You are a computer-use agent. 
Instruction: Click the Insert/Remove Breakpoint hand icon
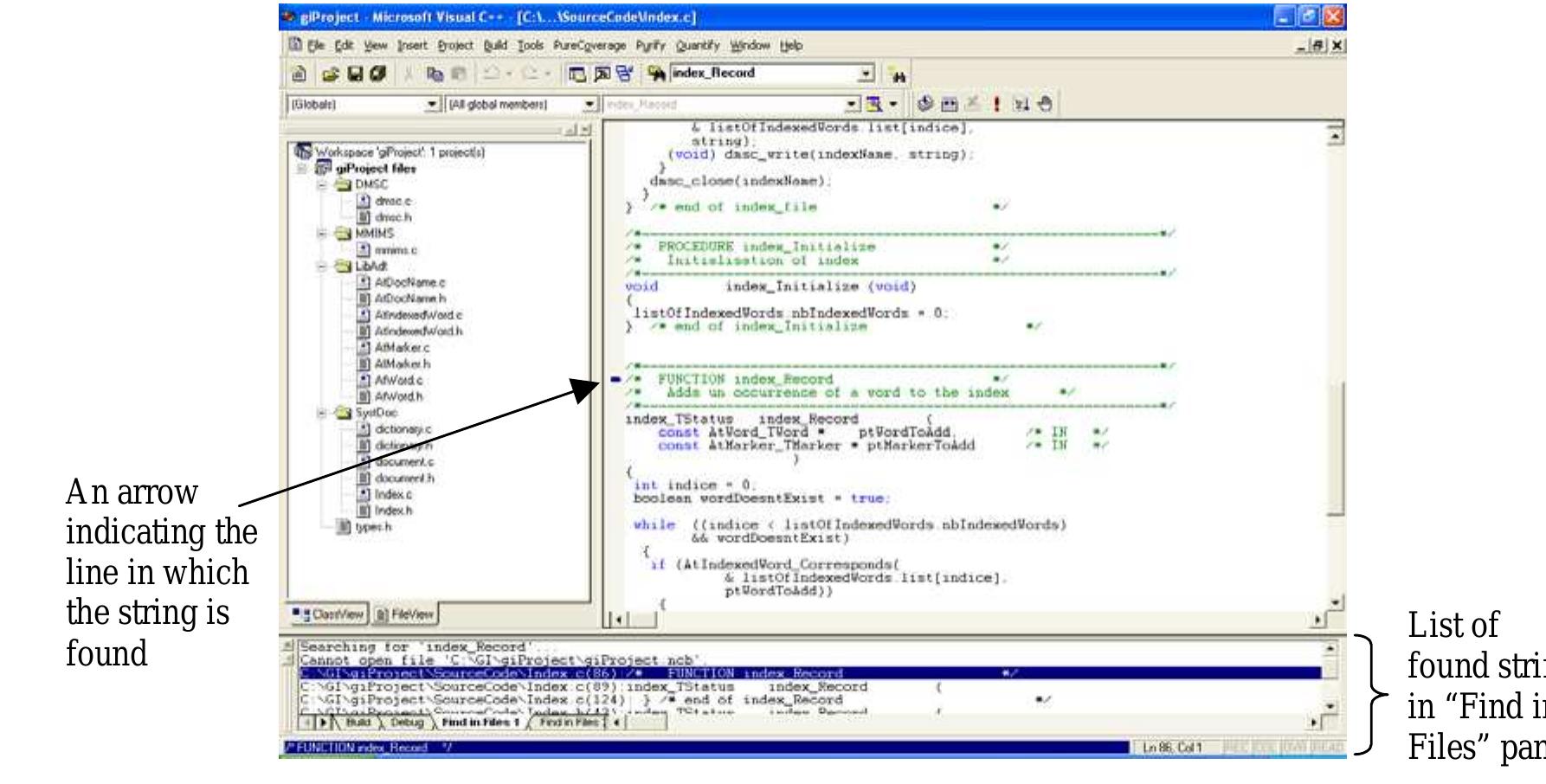pyautogui.click(x=1045, y=105)
